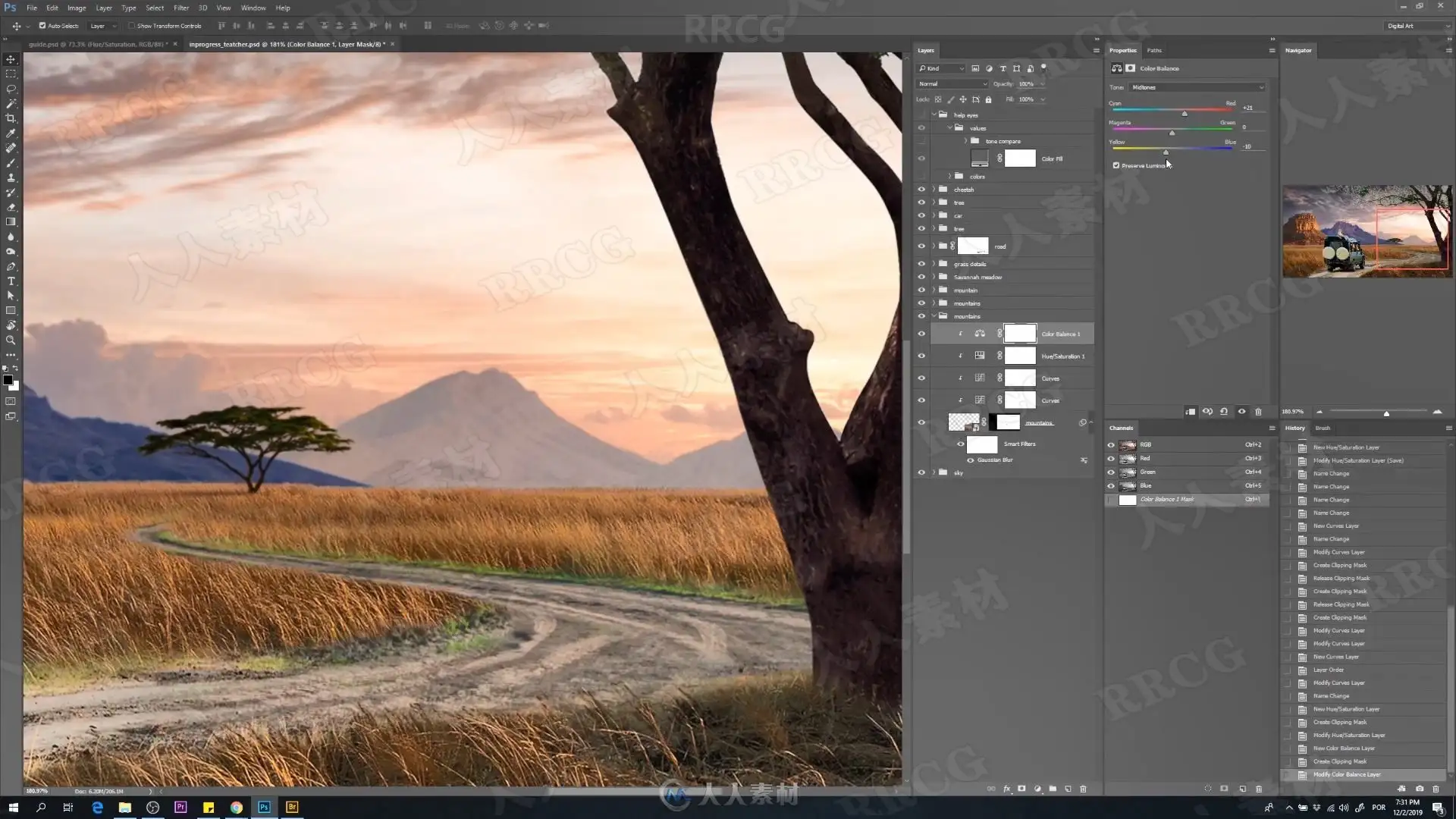Open the Tone Midtones dropdown
The width and height of the screenshot is (1456, 819).
pos(1197,87)
